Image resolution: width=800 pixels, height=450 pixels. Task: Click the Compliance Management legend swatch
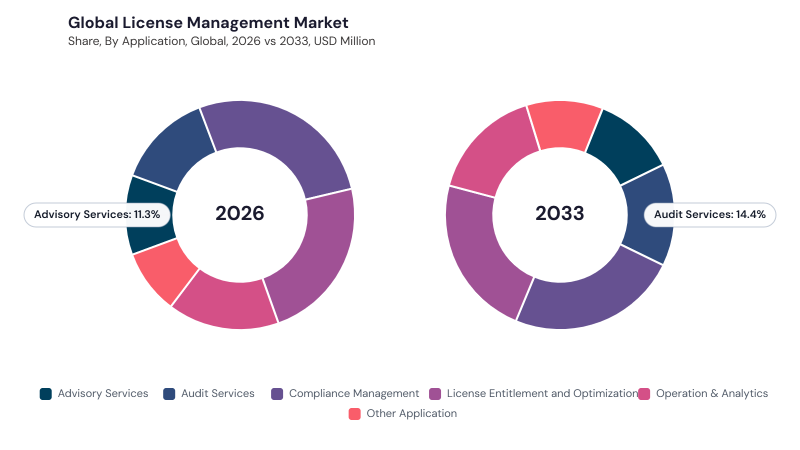tap(277, 394)
